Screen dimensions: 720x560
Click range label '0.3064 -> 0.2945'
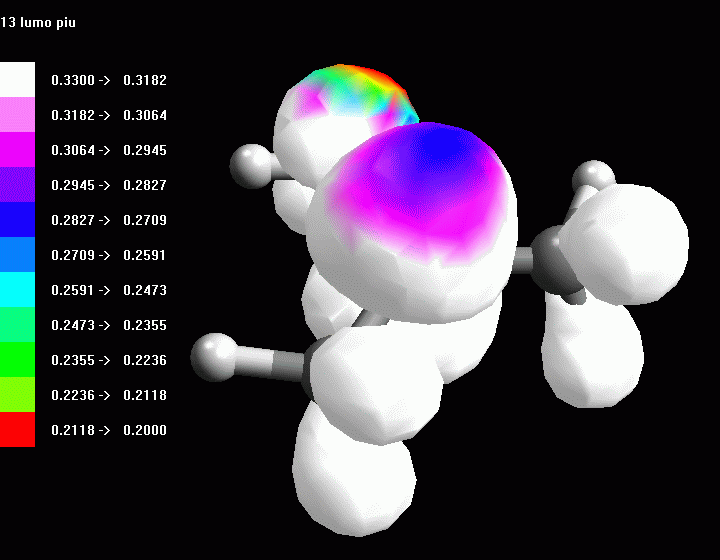coord(109,150)
